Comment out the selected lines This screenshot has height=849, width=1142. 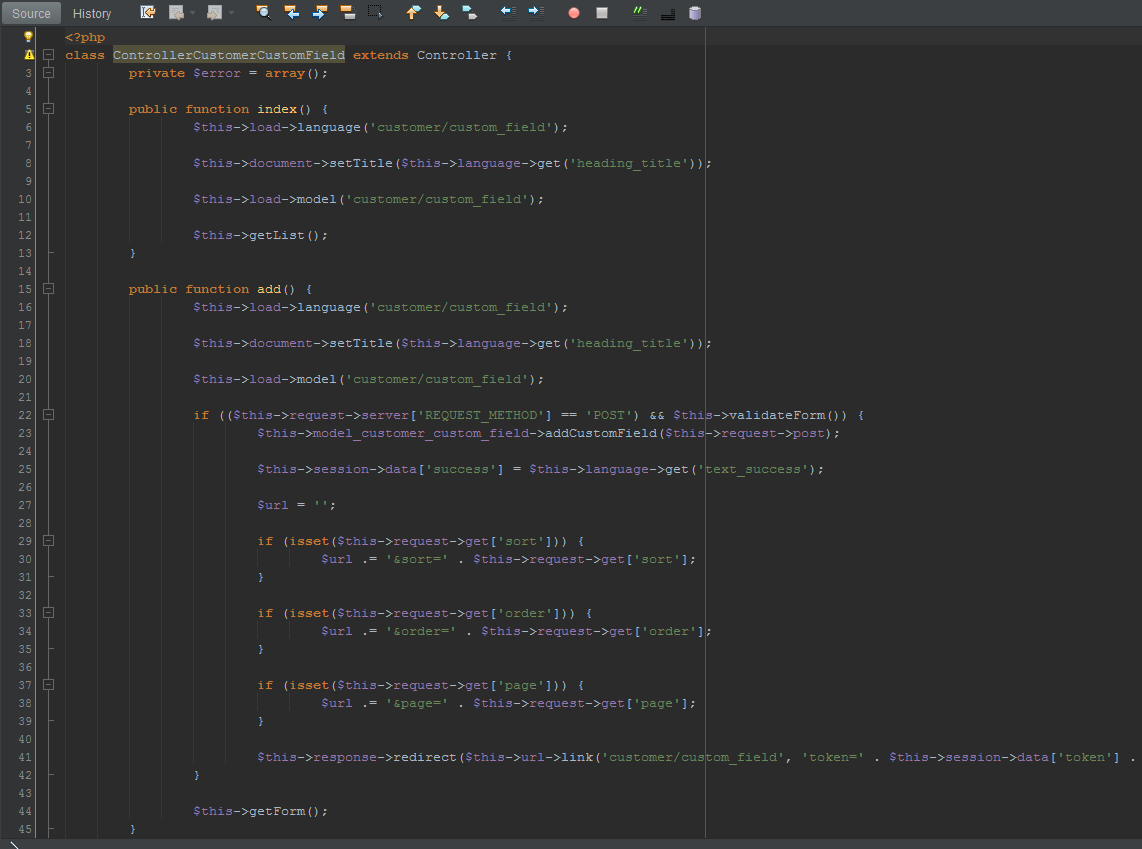pos(639,12)
